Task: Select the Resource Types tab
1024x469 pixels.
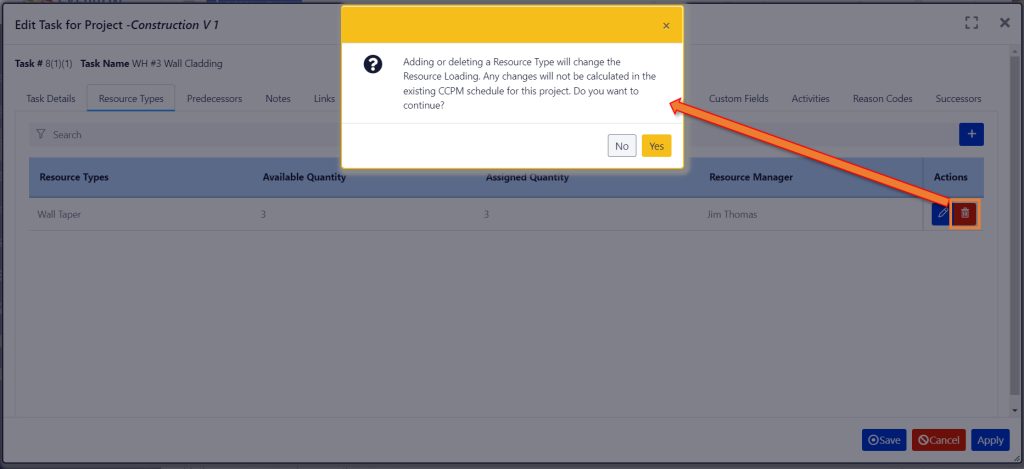Action: click(131, 99)
